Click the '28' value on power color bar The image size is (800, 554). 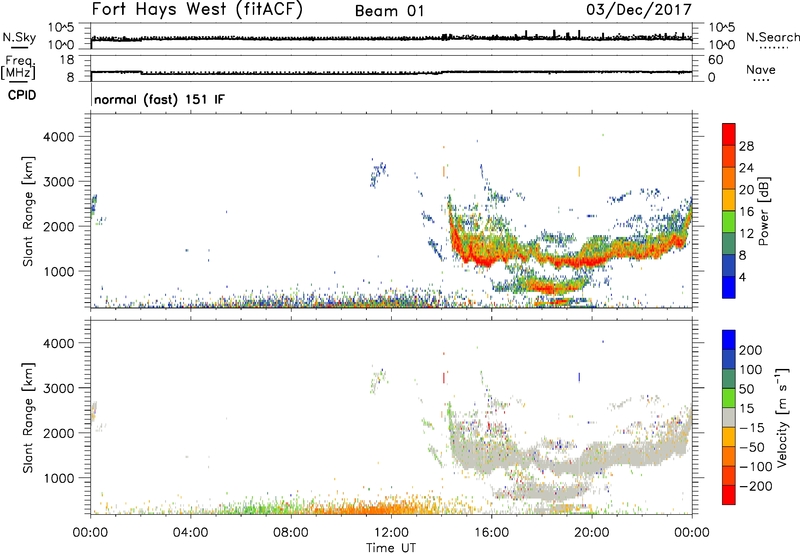point(746,146)
